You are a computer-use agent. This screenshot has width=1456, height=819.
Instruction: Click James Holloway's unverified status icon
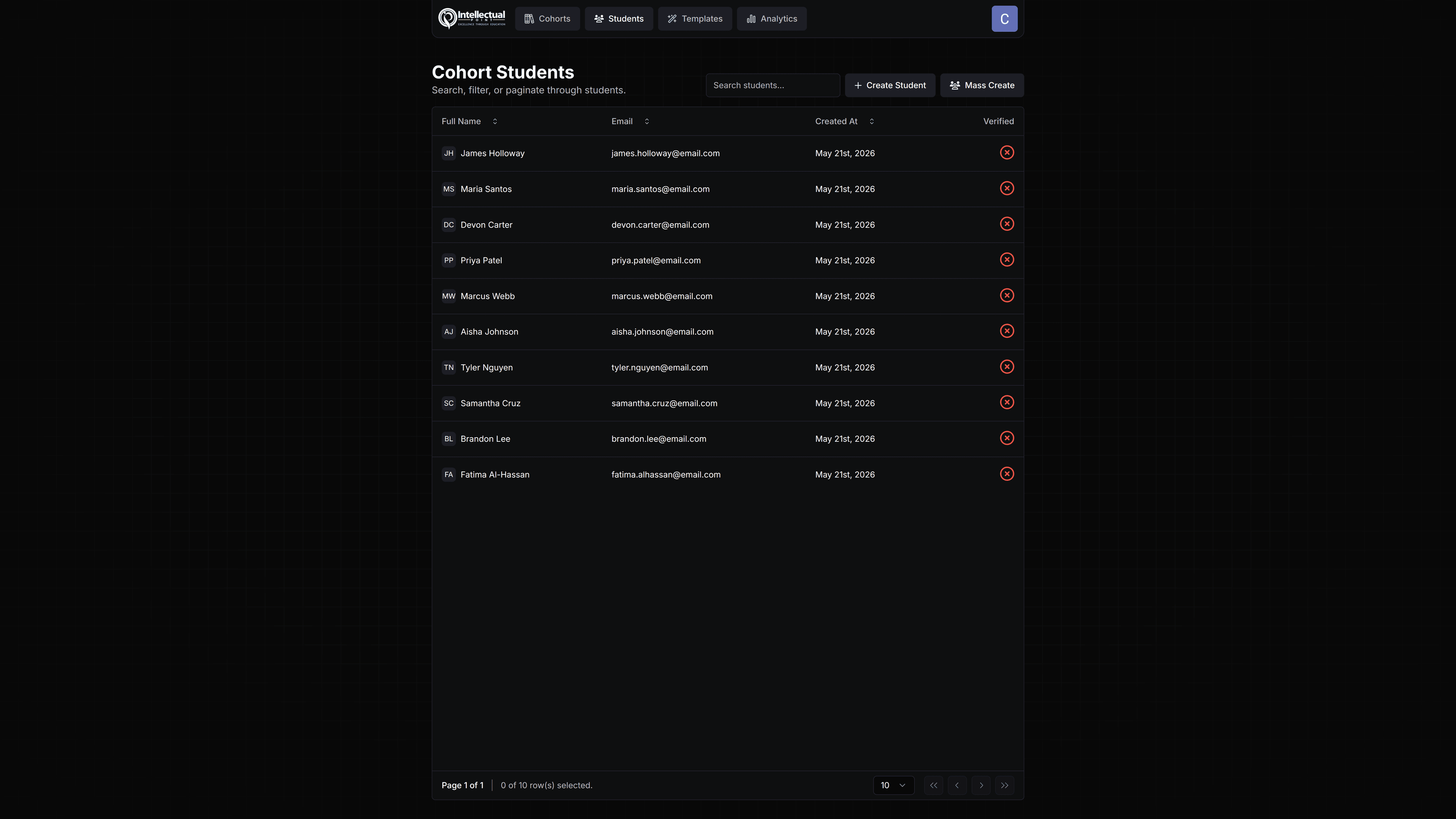[1007, 152]
